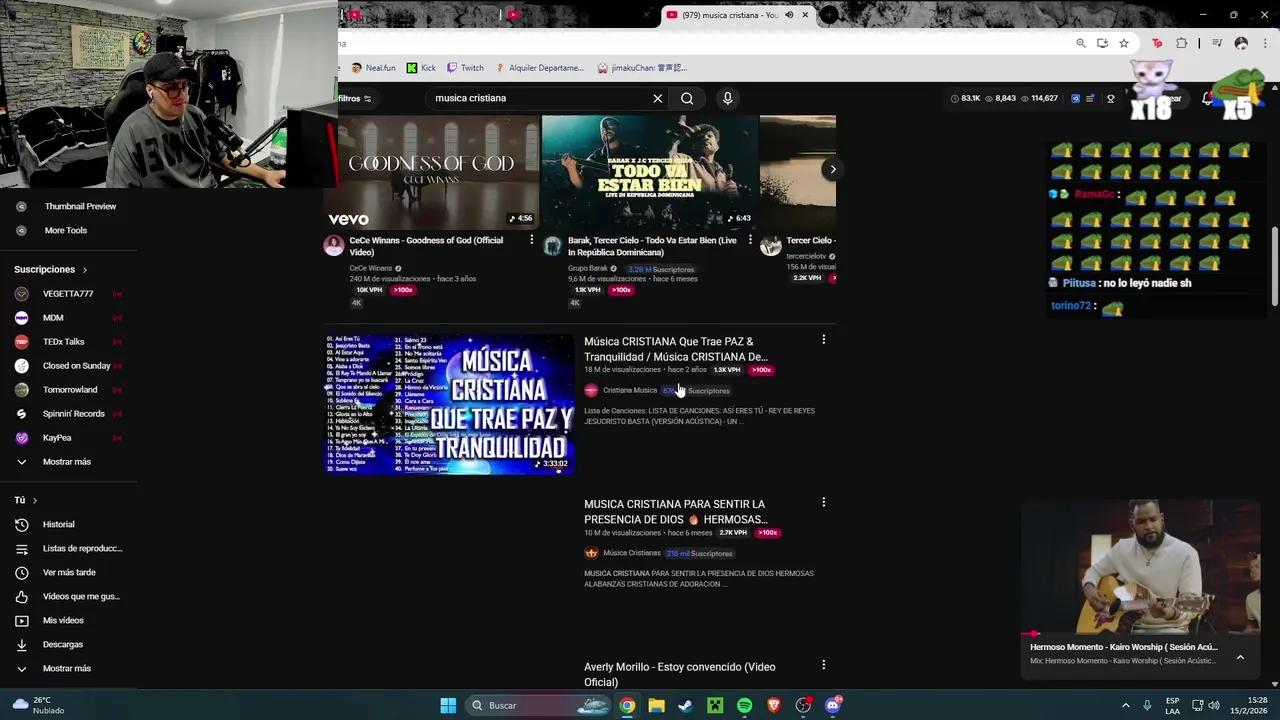Clear the search box with the X

click(x=657, y=98)
